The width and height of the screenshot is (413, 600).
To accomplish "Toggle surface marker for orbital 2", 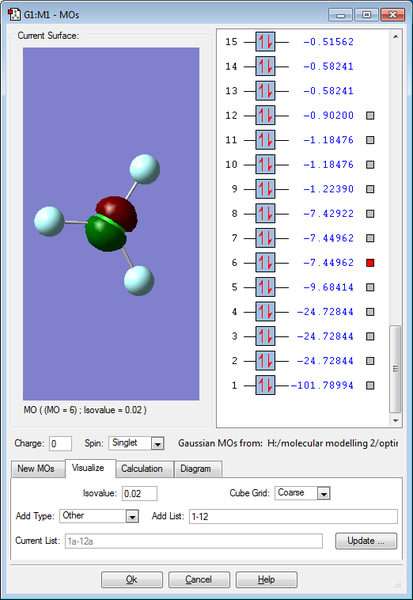I will point(370,361).
